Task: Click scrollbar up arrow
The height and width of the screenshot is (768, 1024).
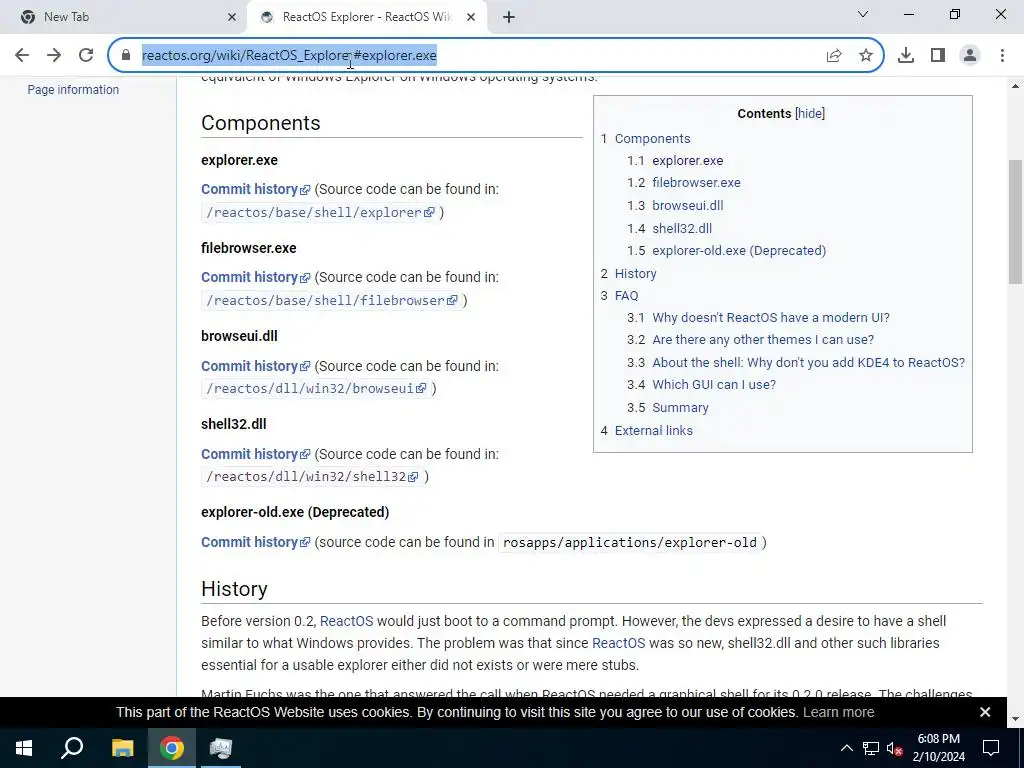Action: [1016, 86]
